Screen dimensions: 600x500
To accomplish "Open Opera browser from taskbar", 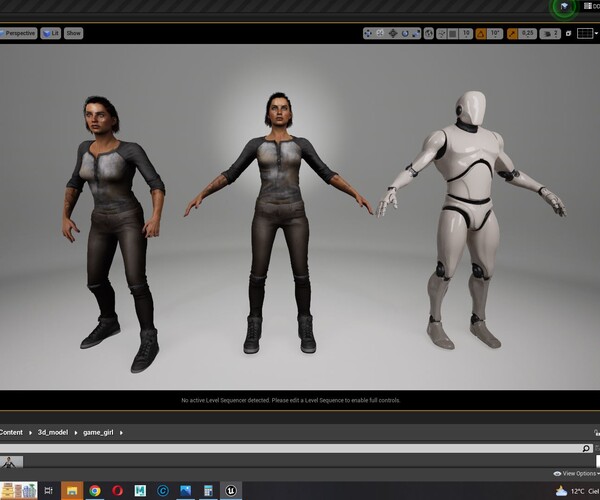I will pos(117,490).
